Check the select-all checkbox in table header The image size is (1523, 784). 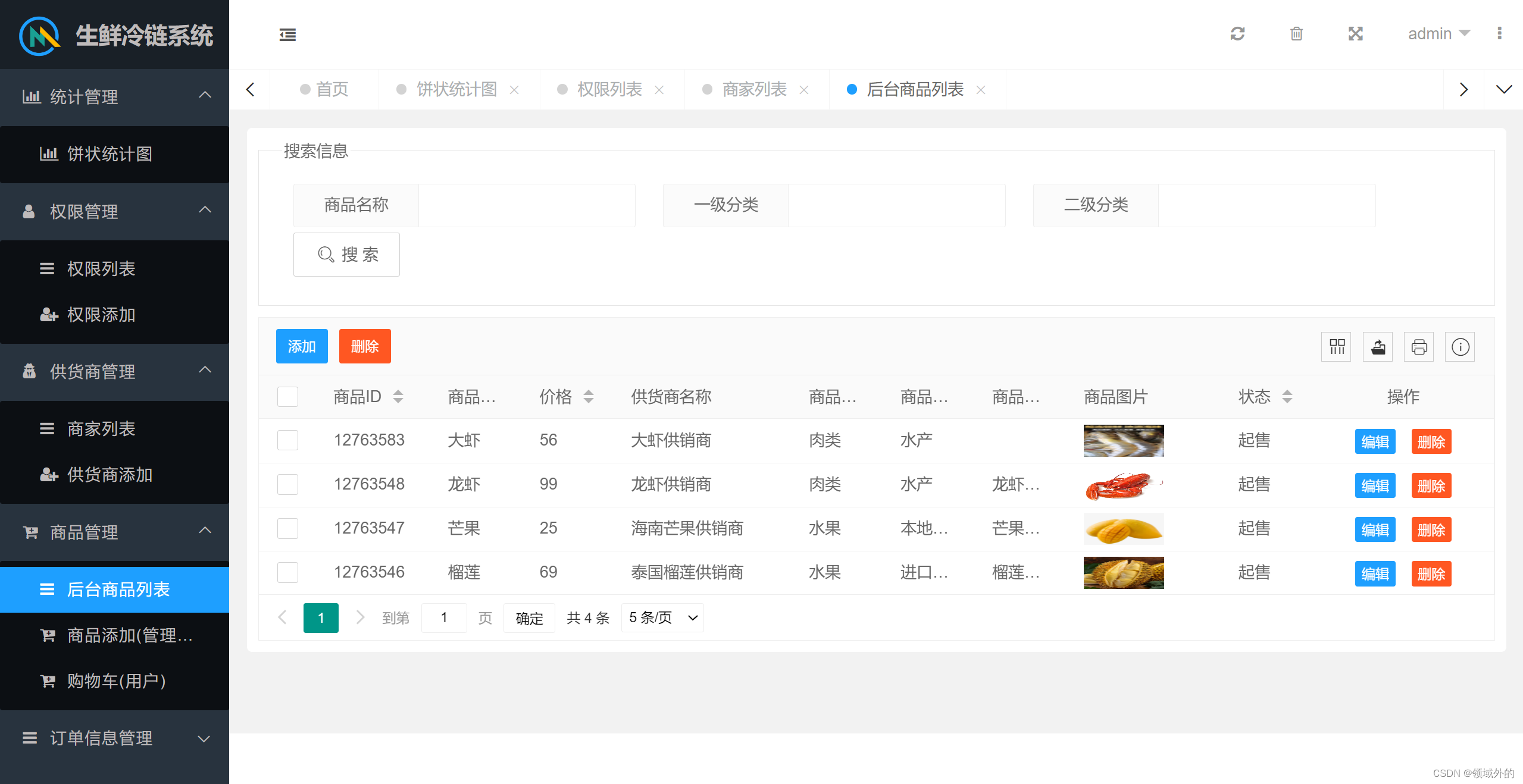pyautogui.click(x=287, y=396)
